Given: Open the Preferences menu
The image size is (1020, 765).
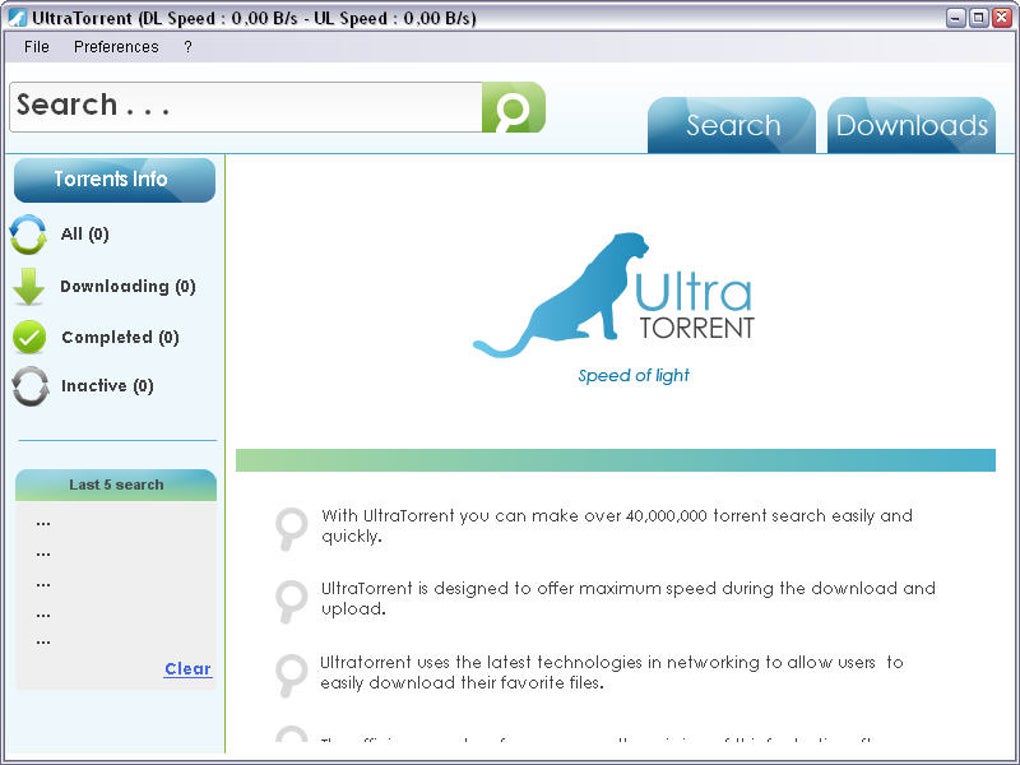Looking at the screenshot, I should coord(116,47).
